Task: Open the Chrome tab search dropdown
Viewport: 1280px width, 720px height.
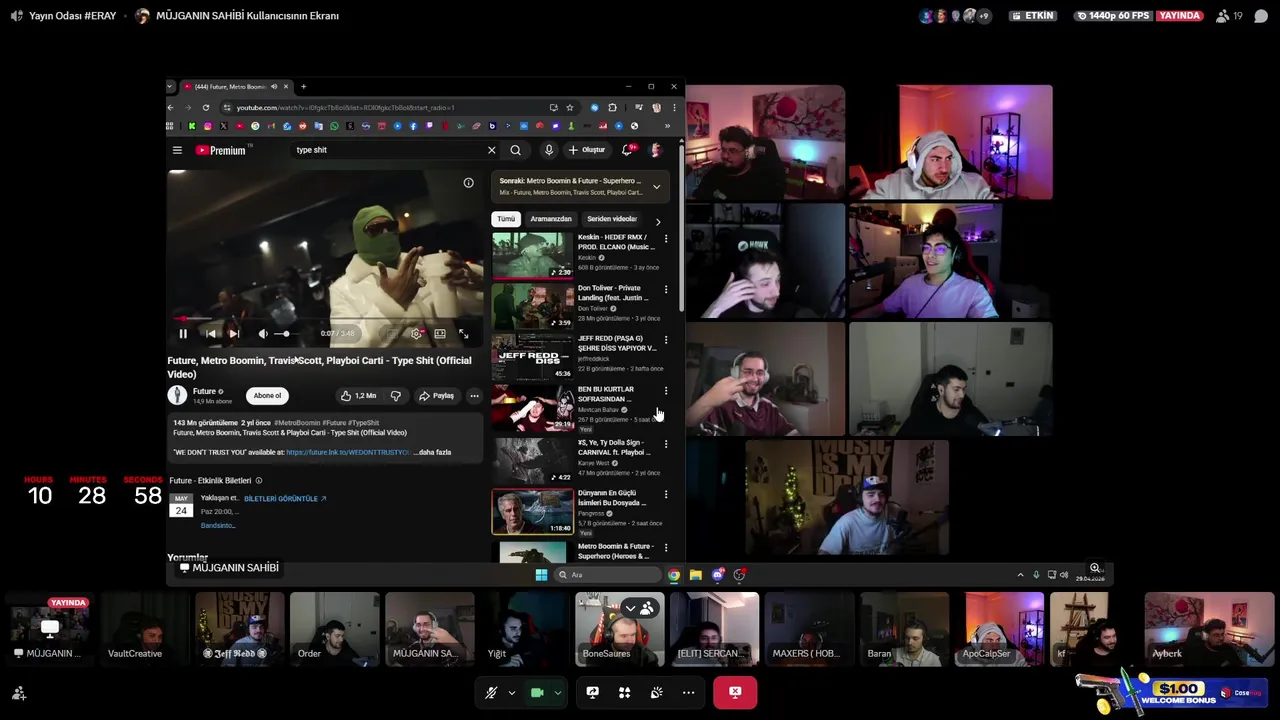Action: 170,86
